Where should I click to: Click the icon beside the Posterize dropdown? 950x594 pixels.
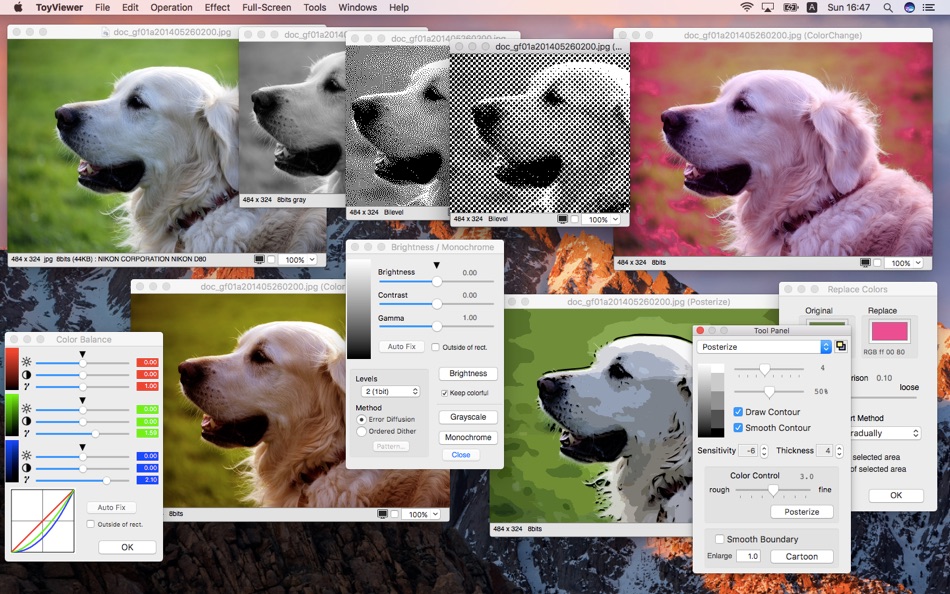[841, 346]
